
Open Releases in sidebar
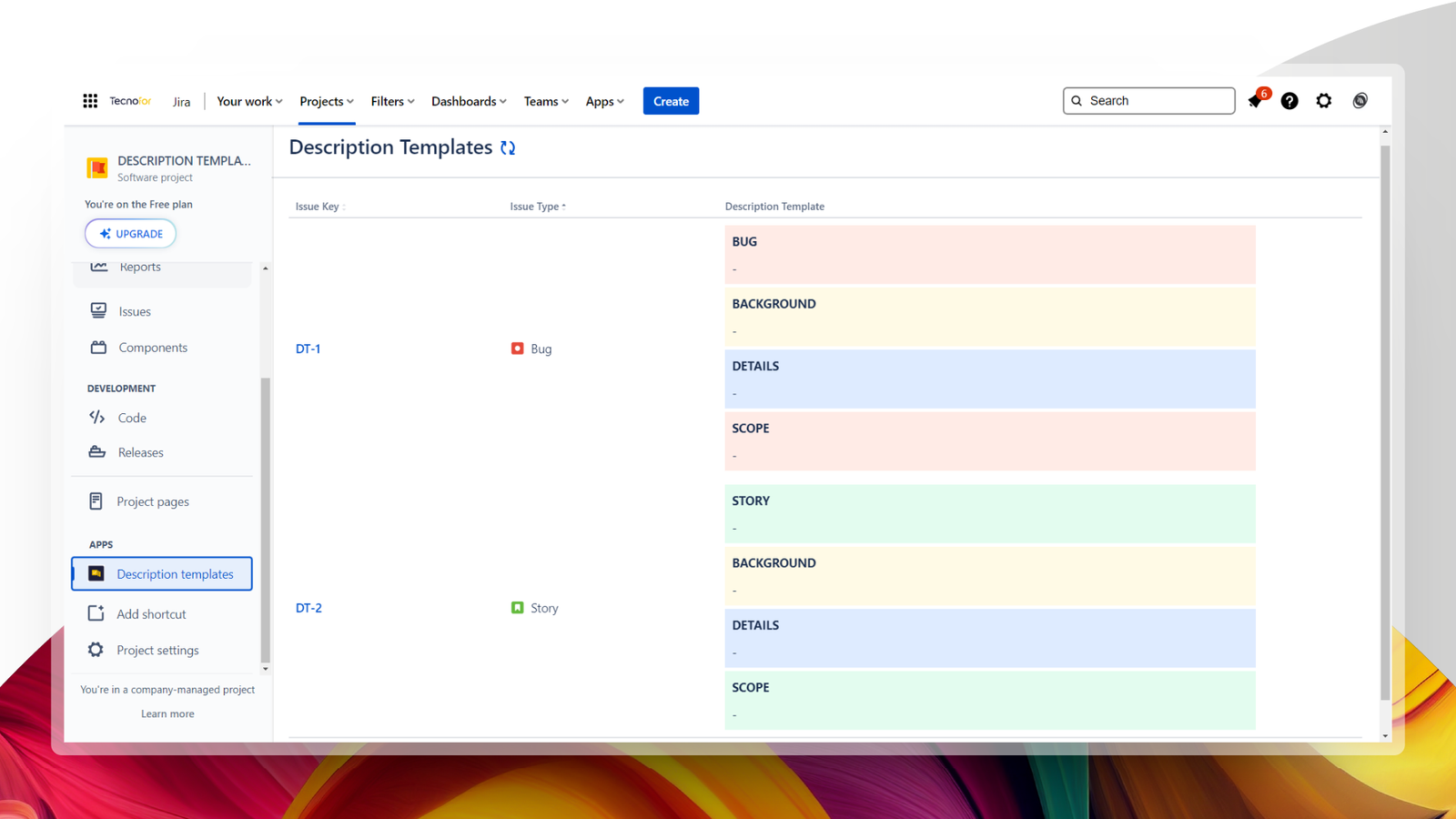coord(141,452)
